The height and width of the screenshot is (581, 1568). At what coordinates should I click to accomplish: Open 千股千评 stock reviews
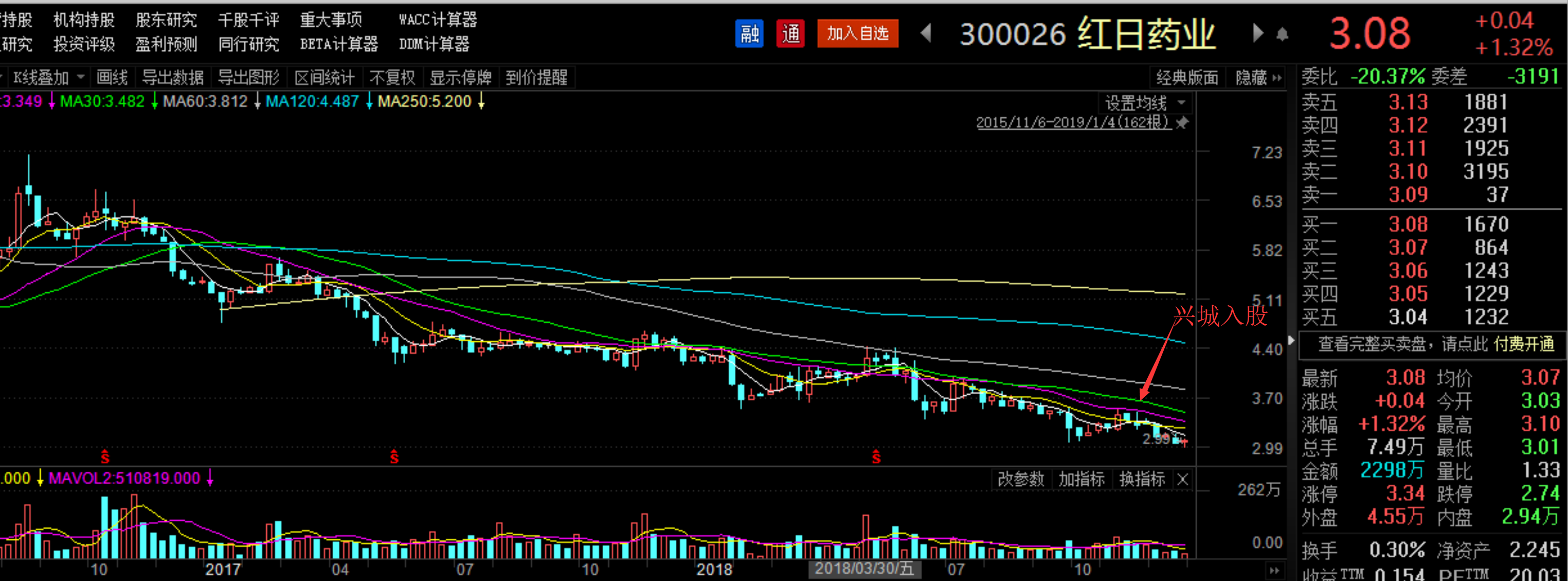tap(248, 20)
